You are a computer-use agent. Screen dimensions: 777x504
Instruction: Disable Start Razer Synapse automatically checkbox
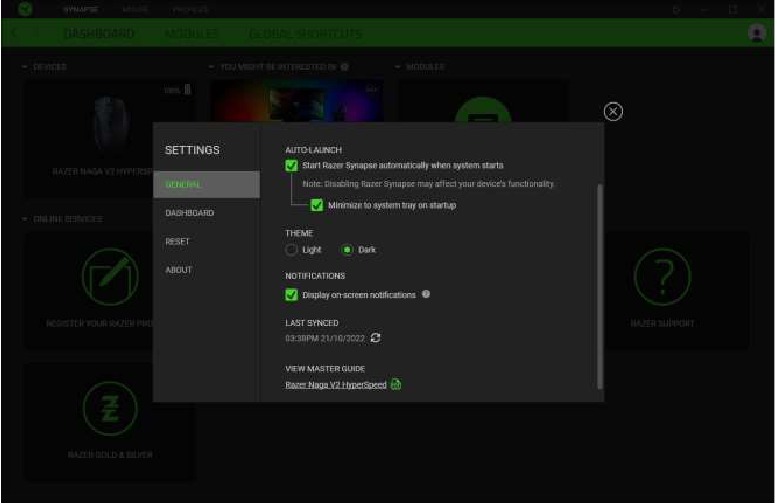click(292, 165)
